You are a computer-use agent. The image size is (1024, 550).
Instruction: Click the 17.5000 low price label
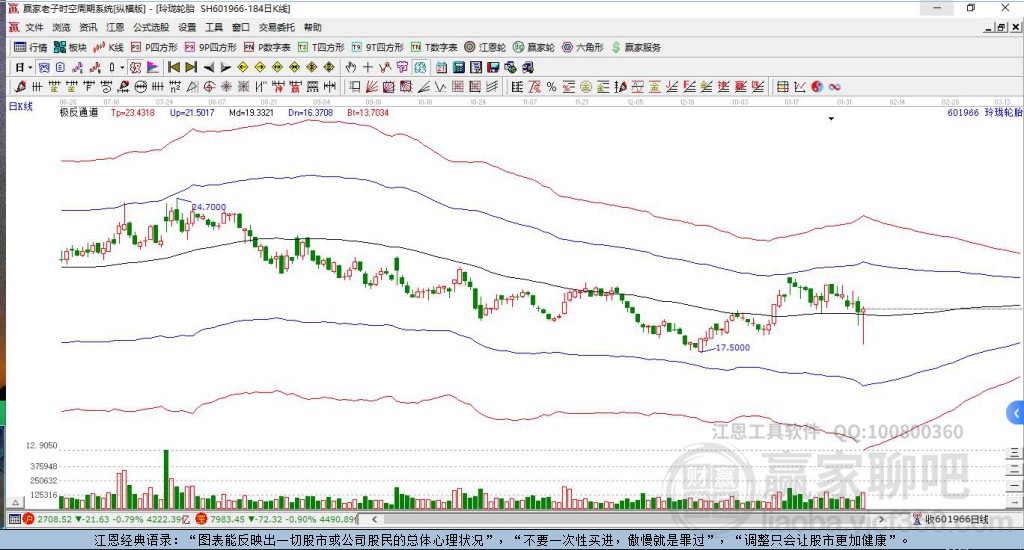pyautogui.click(x=733, y=348)
